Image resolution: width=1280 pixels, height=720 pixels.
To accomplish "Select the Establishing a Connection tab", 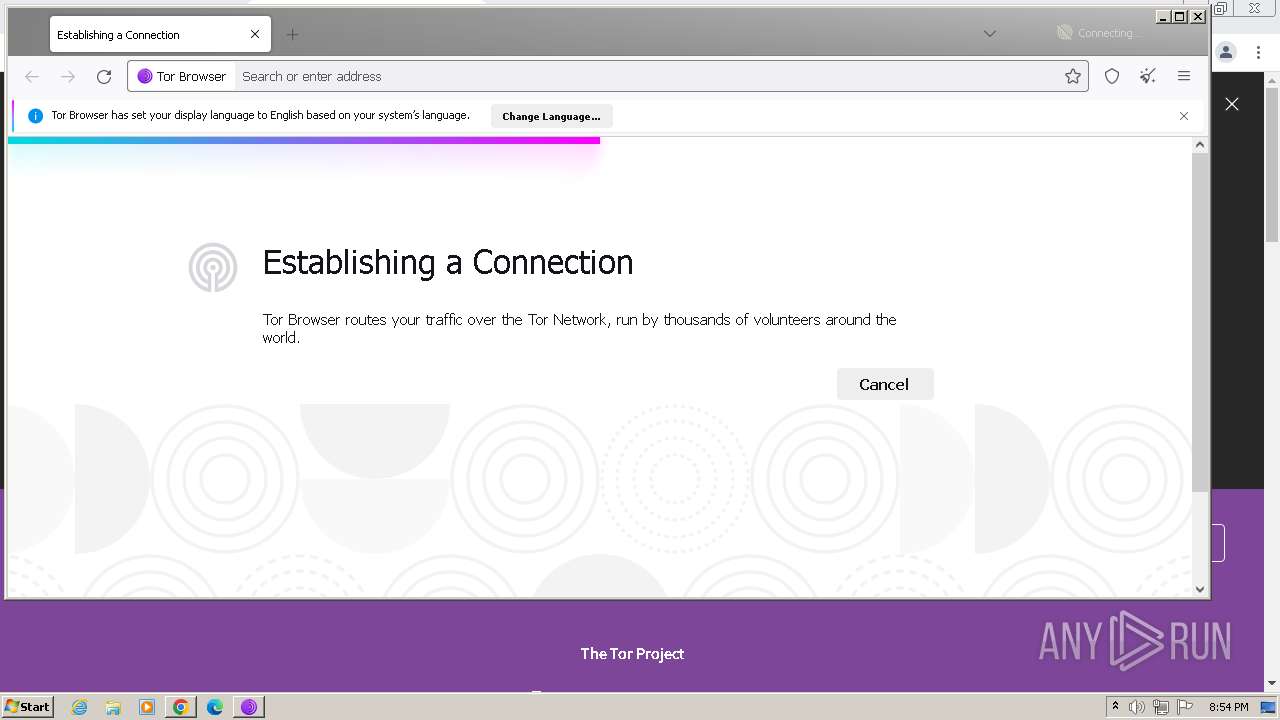I will tap(160, 34).
